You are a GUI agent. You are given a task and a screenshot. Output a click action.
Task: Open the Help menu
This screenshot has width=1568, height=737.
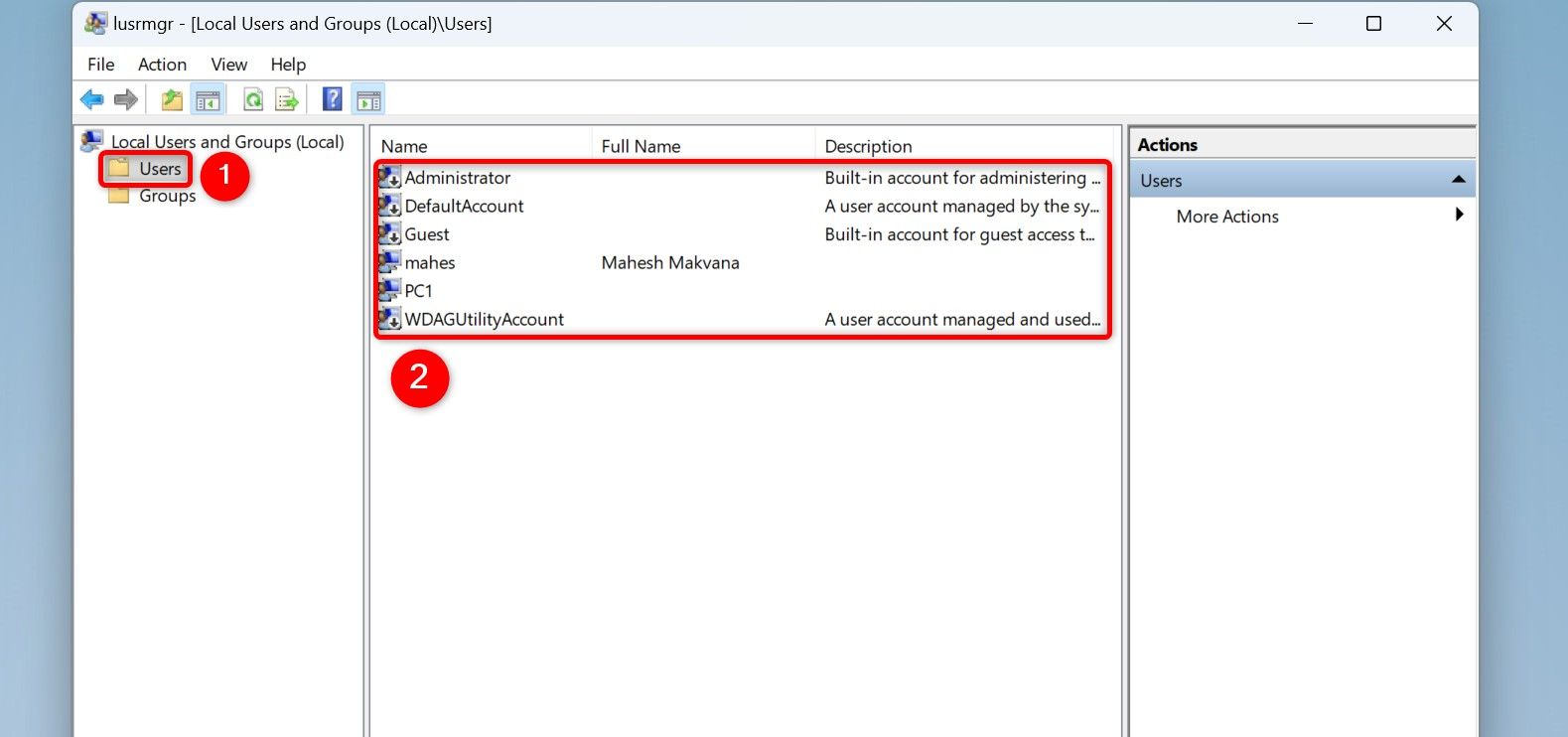288,65
